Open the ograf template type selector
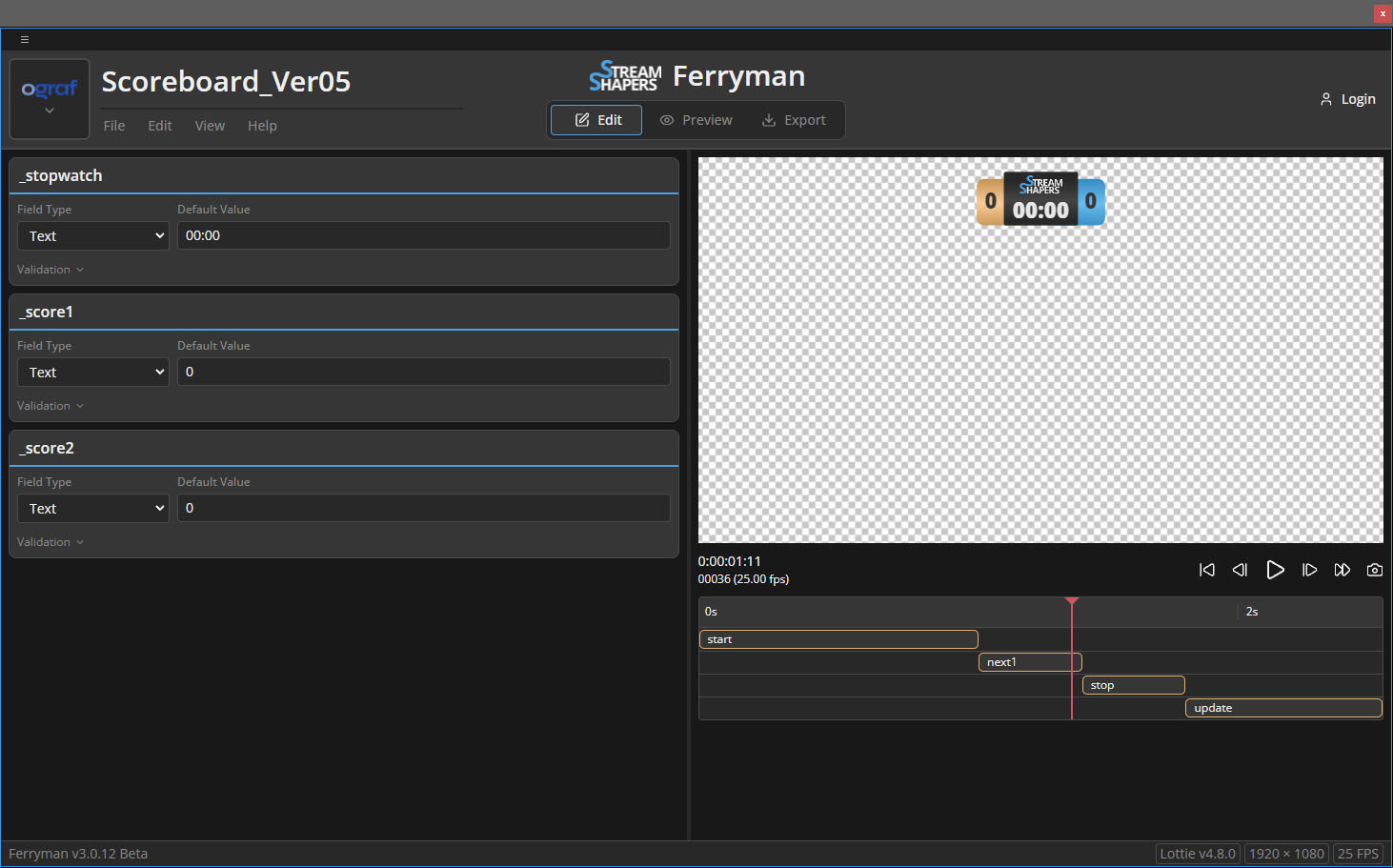Screen dimensions: 1393x868 click(x=50, y=99)
